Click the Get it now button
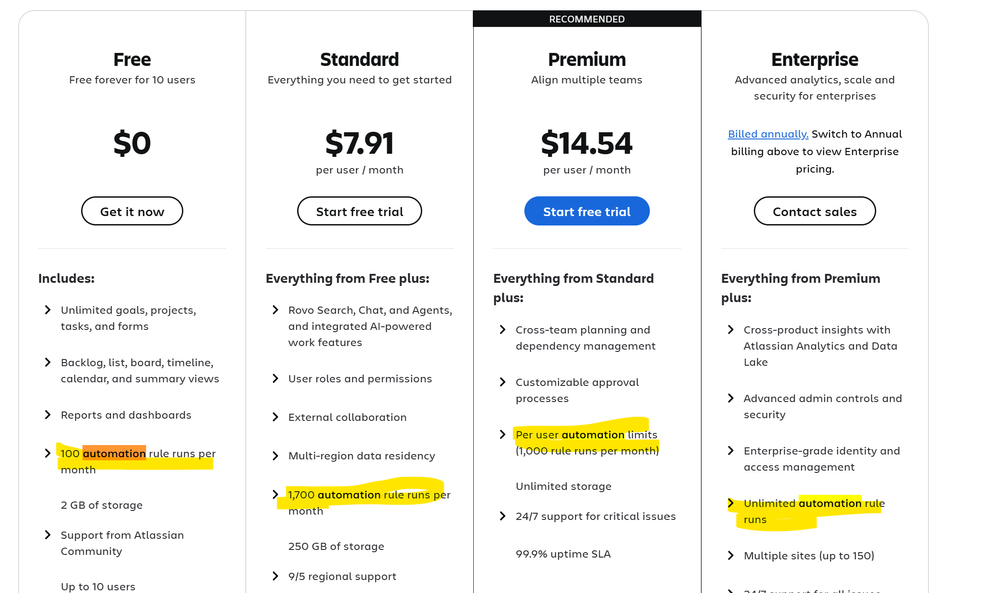Screen dimensions: 999x593 point(132,211)
